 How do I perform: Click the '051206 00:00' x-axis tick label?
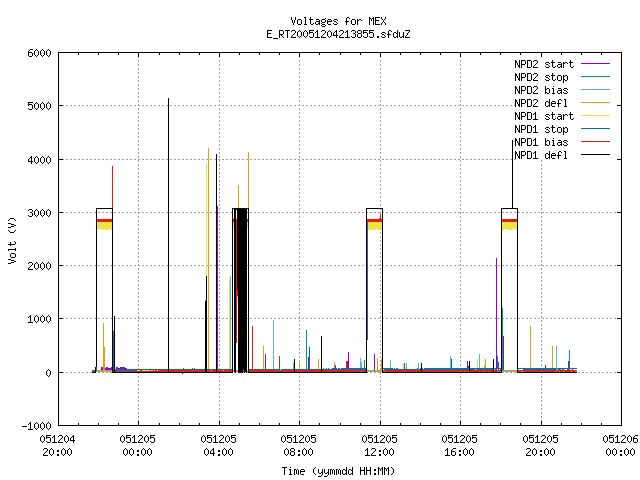tap(620, 445)
